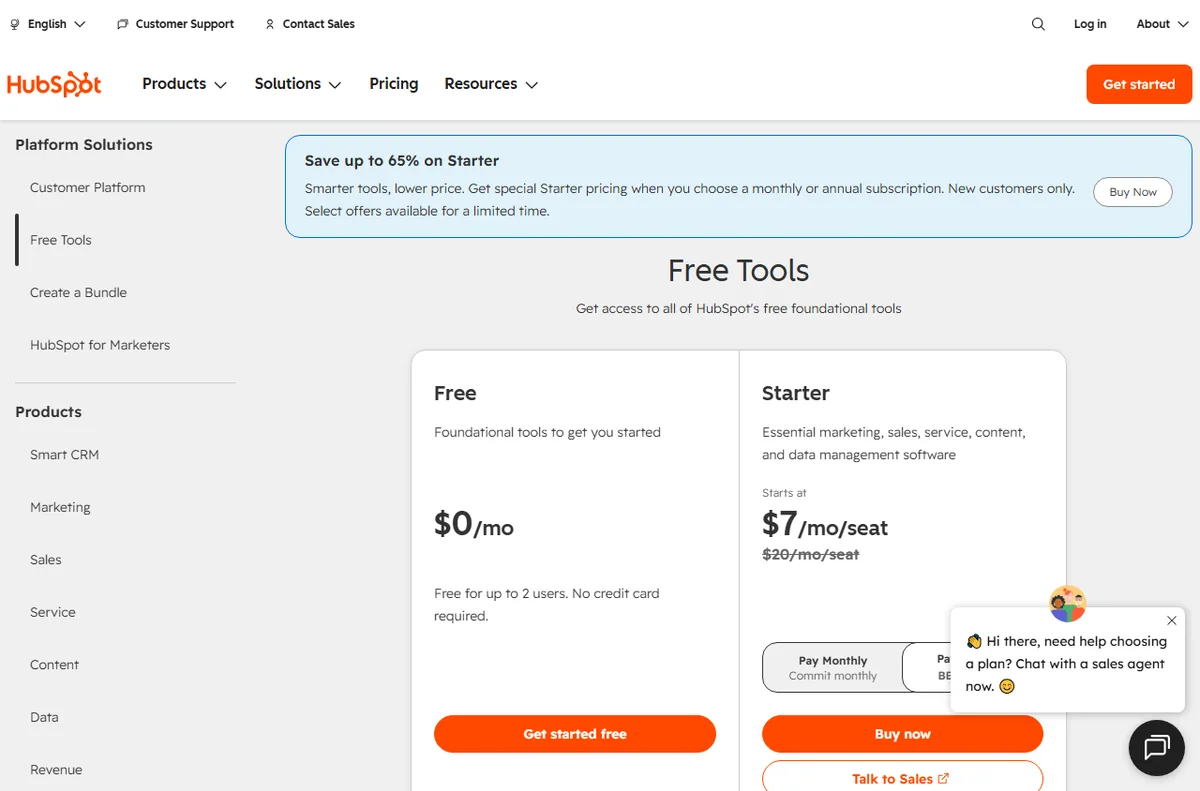Click Buy Now in the Starter banner
Screen dimensions: 1200x791
pyautogui.click(x=1133, y=192)
